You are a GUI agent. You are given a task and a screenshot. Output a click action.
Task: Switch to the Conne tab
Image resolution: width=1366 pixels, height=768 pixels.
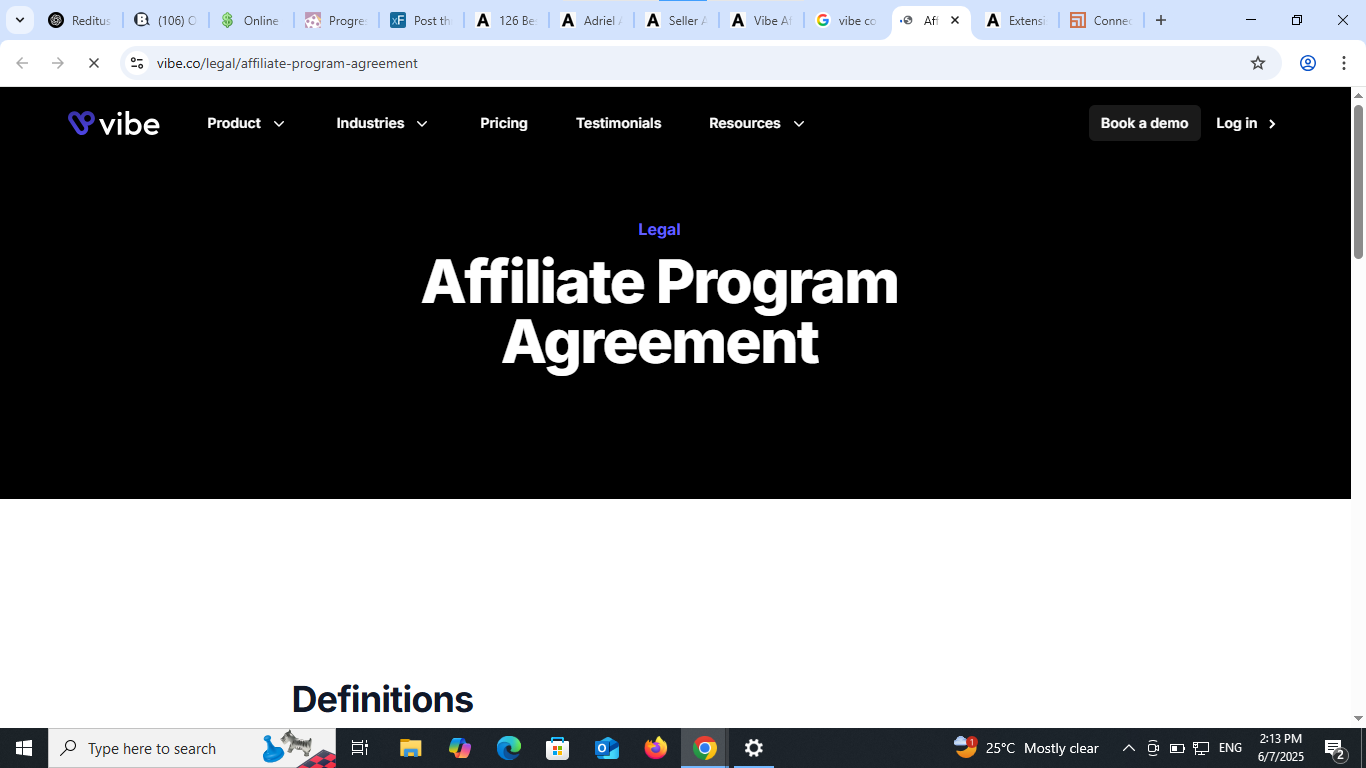pyautogui.click(x=1100, y=20)
